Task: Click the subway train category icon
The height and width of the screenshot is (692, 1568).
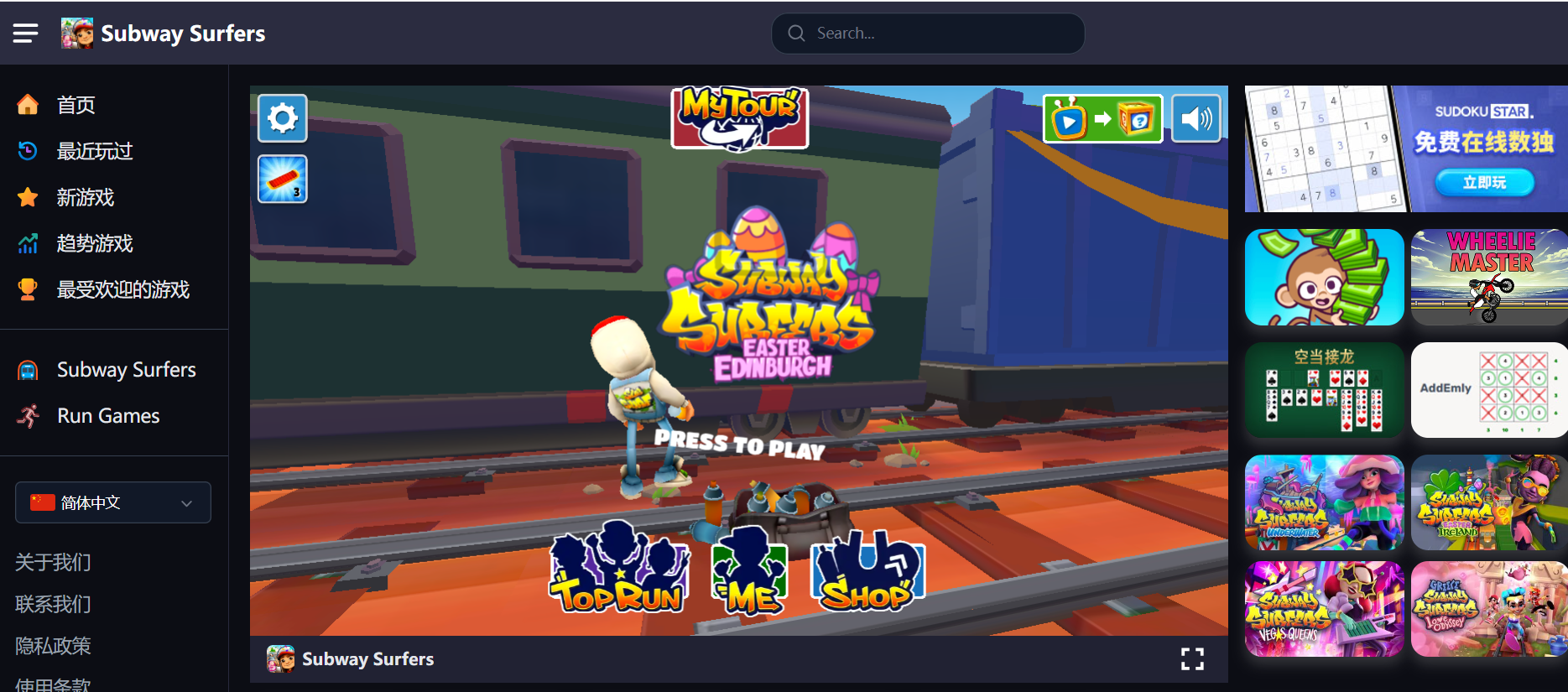Action: click(28, 370)
